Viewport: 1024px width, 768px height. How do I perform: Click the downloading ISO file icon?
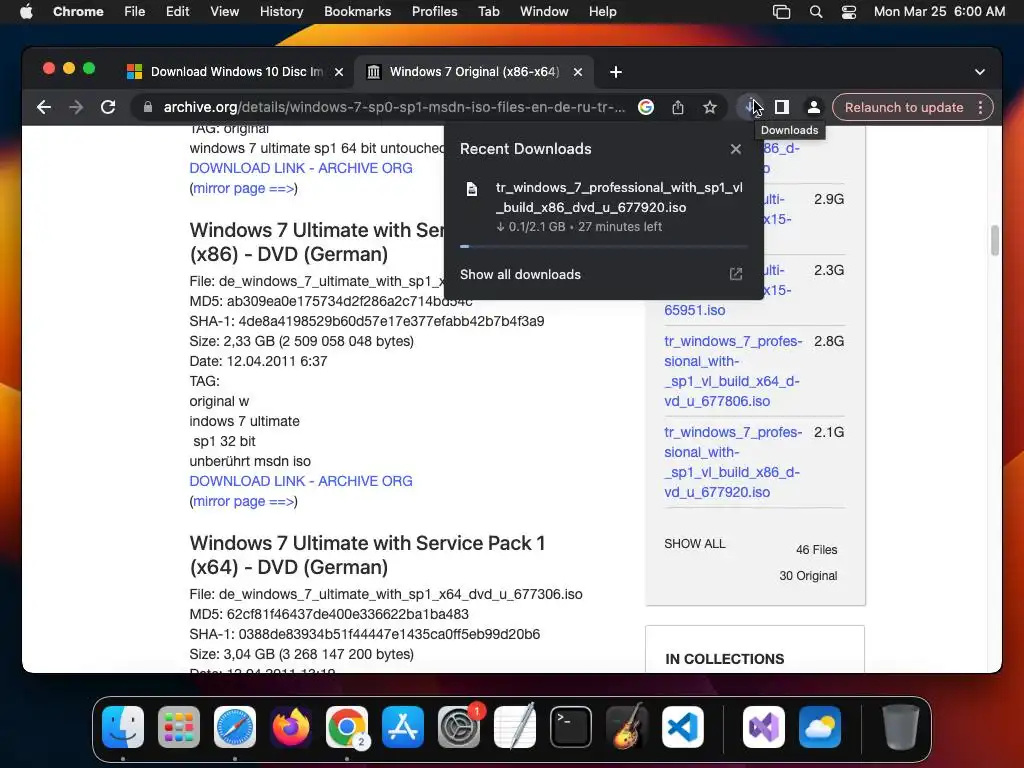click(x=472, y=189)
